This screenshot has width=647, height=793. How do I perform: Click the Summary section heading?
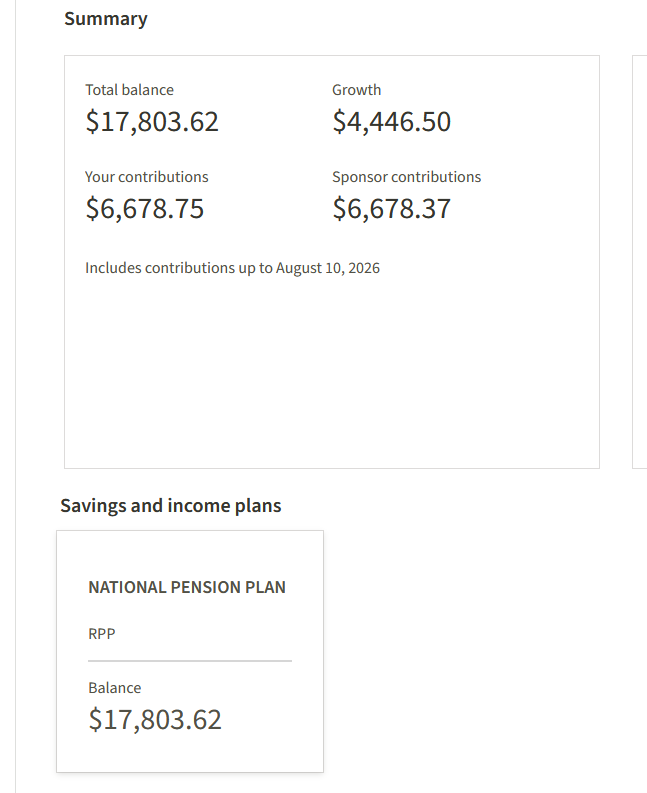pos(106,19)
